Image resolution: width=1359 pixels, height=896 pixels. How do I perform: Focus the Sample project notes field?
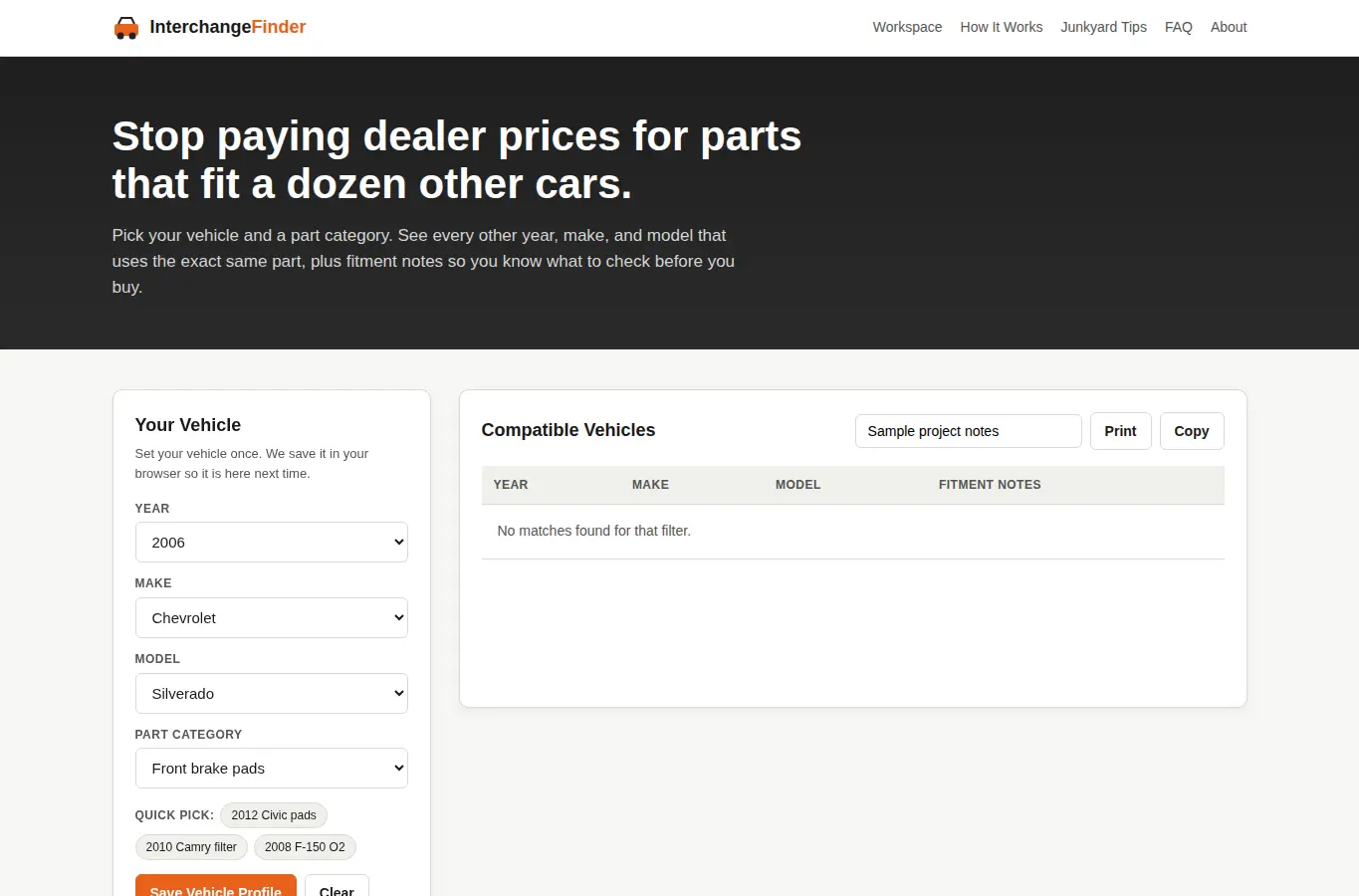(969, 431)
